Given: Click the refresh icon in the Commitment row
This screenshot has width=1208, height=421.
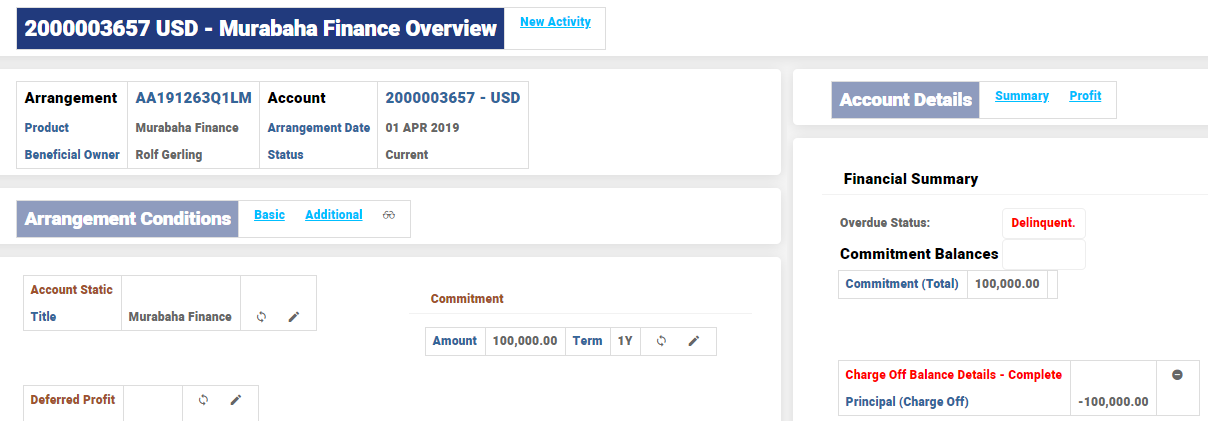Looking at the screenshot, I should [661, 341].
